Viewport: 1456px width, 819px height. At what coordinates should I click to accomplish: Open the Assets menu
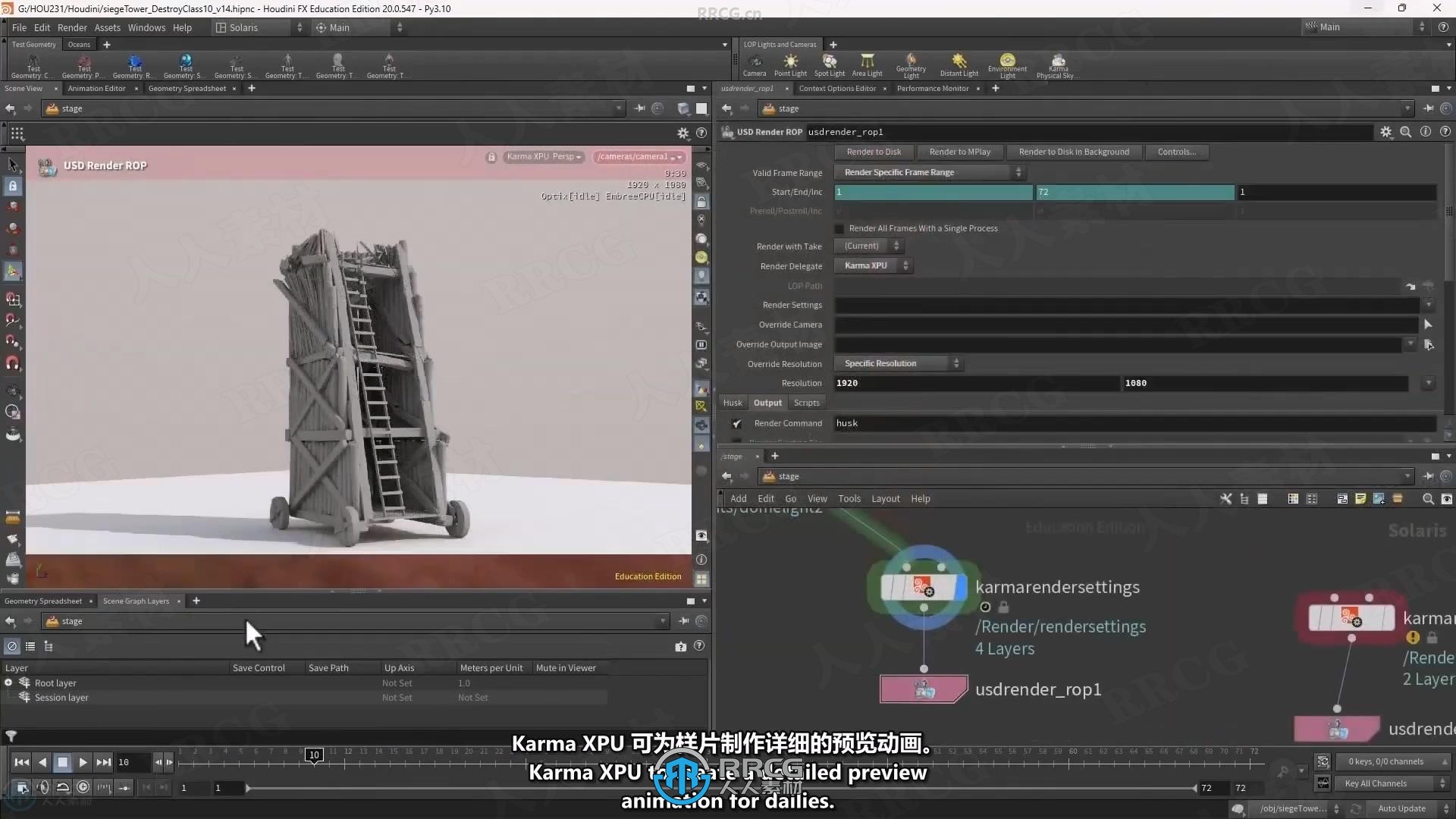click(107, 27)
